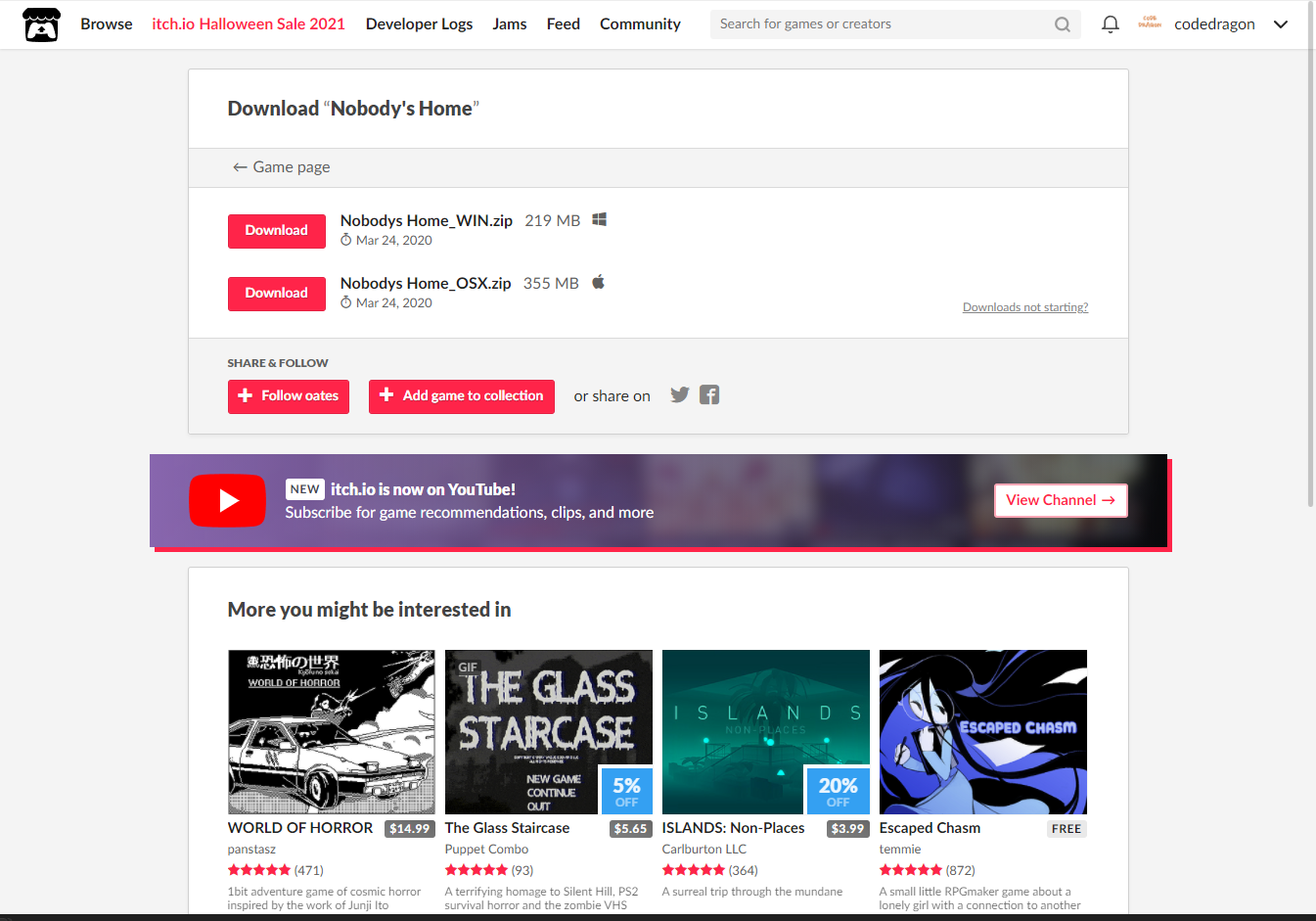Open Downloads not starting? help link

tap(1025, 307)
